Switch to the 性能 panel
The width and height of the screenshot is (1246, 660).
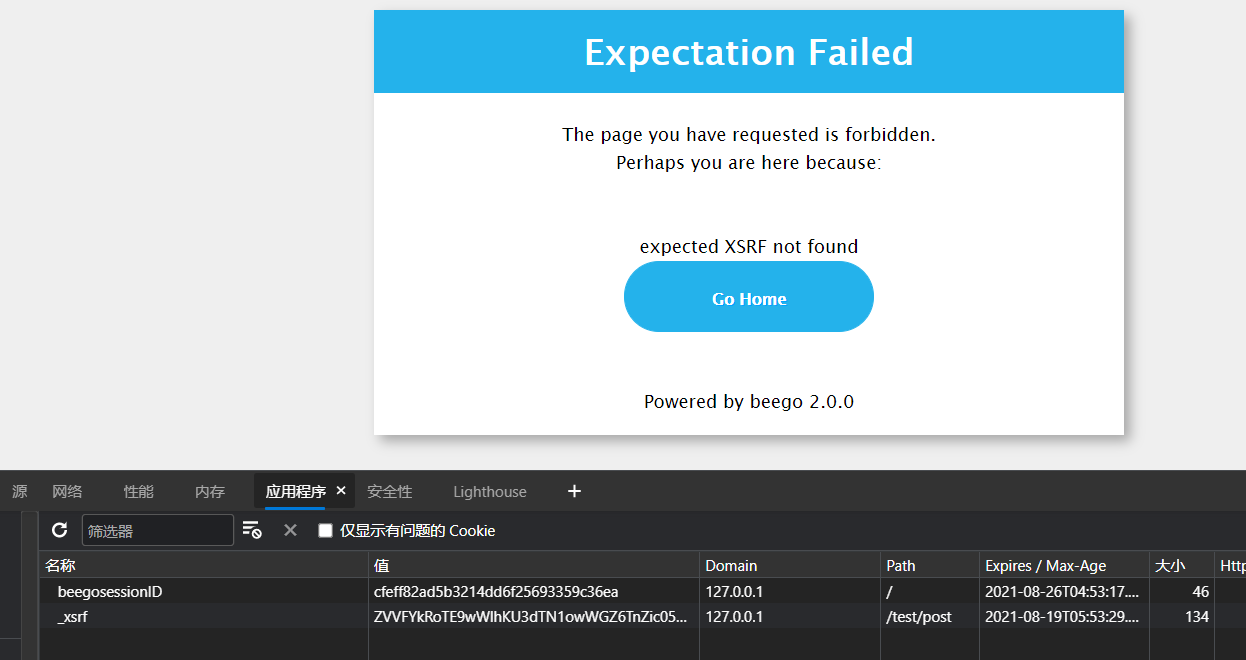[138, 491]
